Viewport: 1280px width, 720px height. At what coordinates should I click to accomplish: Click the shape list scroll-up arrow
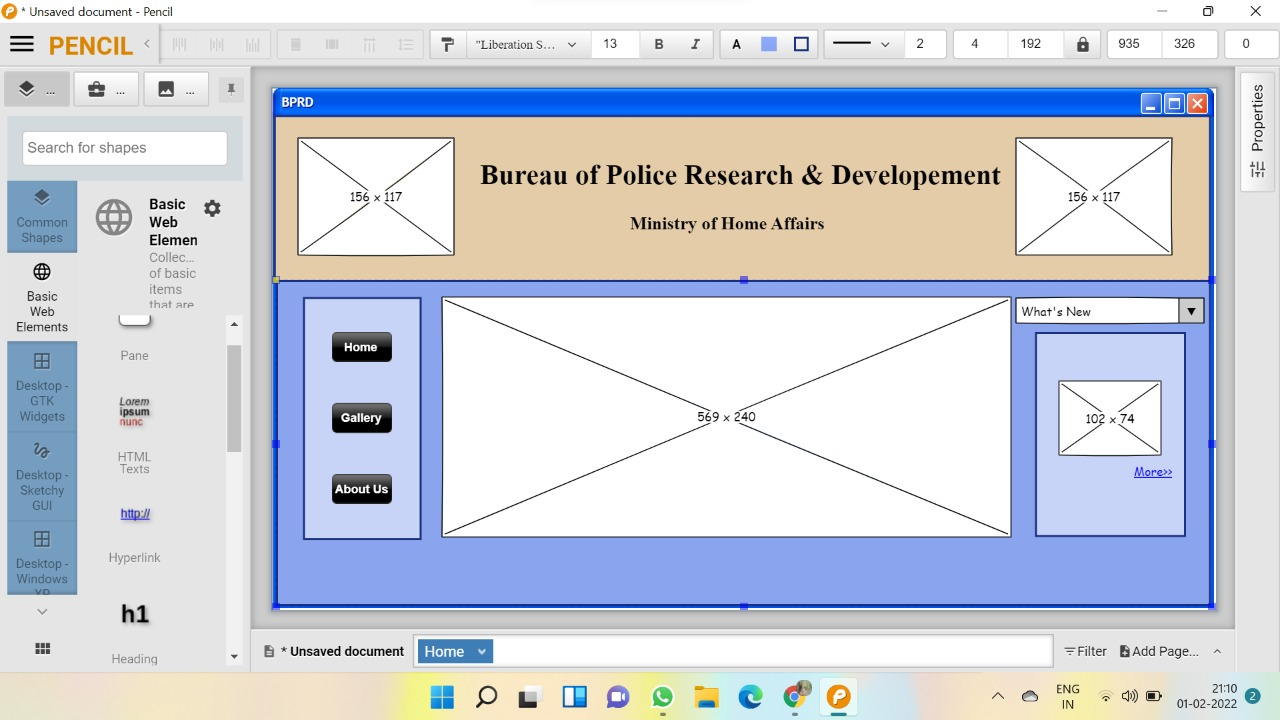pyautogui.click(x=234, y=325)
